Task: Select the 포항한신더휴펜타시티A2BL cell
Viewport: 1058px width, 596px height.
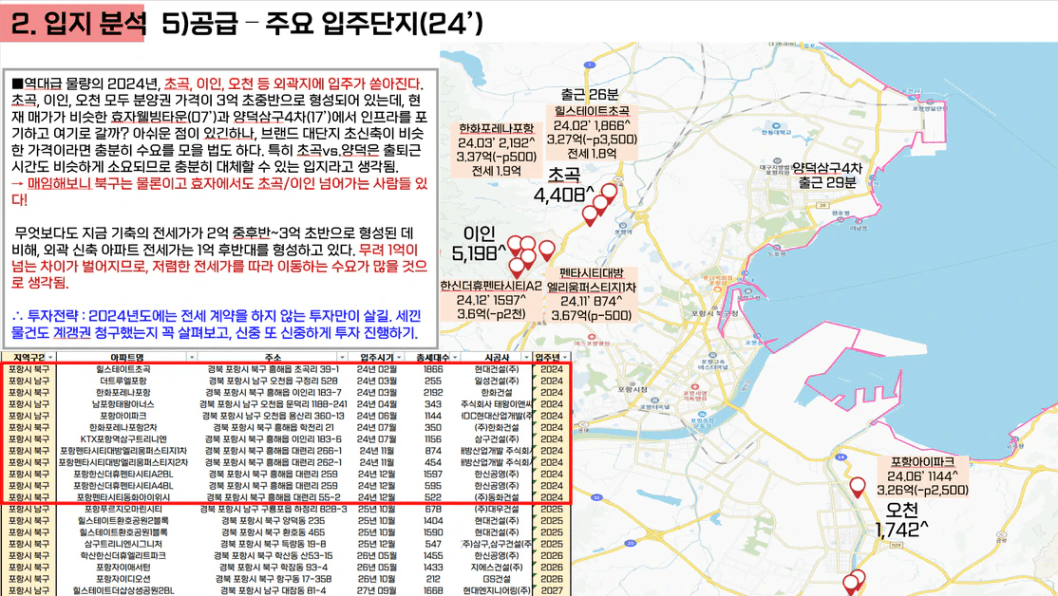Action: [123, 474]
